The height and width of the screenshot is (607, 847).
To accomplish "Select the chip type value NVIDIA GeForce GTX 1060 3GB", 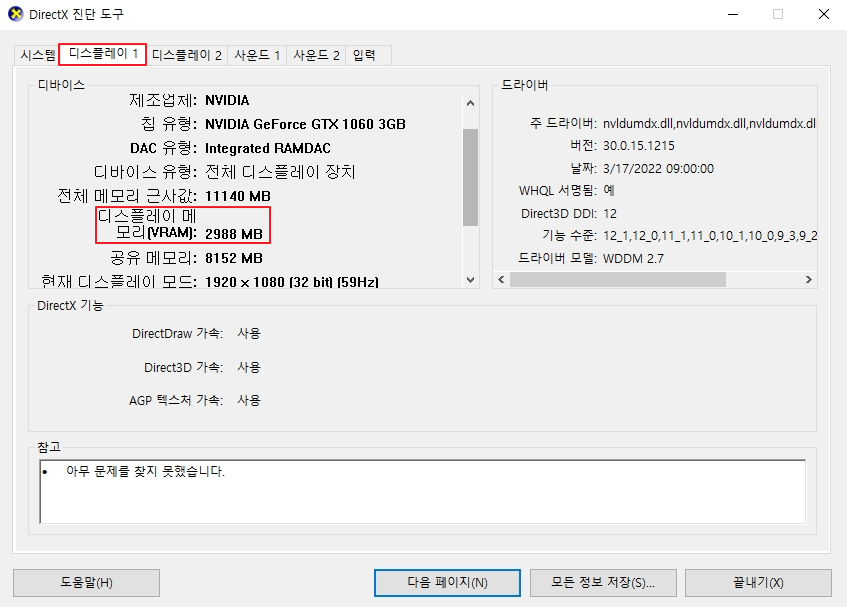I will click(x=305, y=125).
